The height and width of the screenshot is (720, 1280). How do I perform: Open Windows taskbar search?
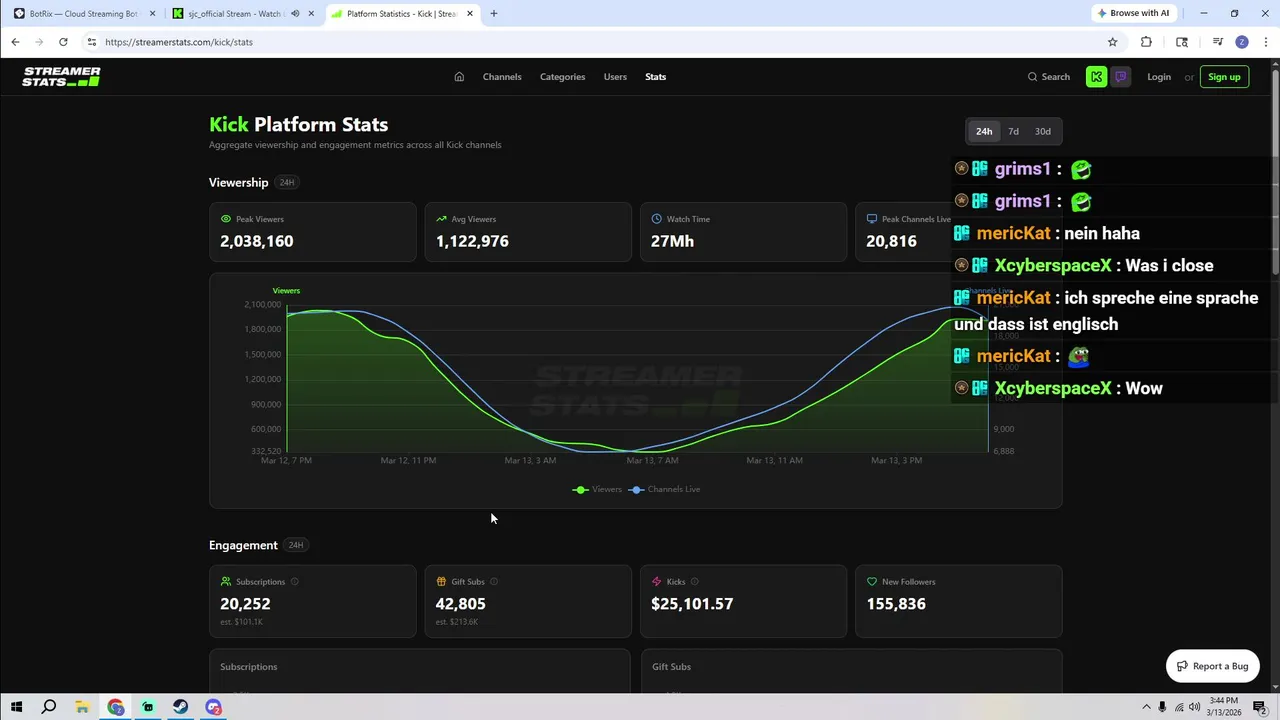pyautogui.click(x=49, y=707)
